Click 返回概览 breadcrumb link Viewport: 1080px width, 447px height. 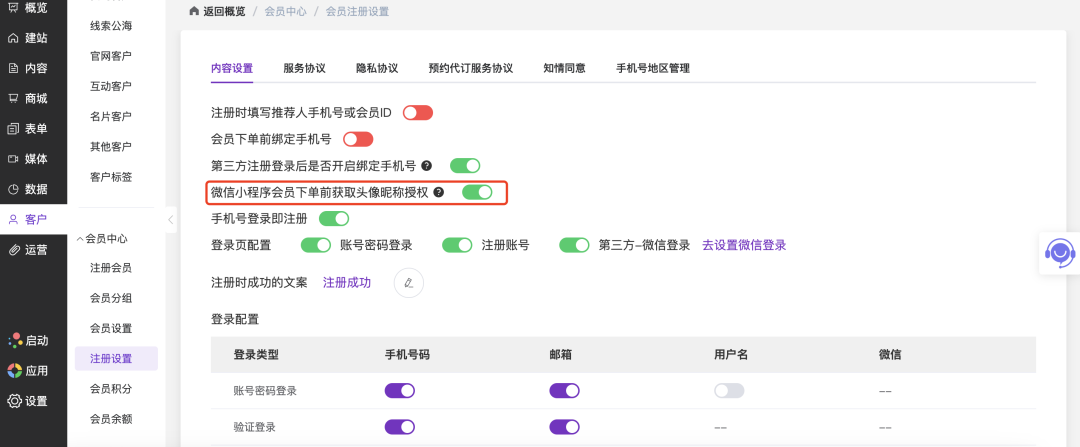click(216, 11)
